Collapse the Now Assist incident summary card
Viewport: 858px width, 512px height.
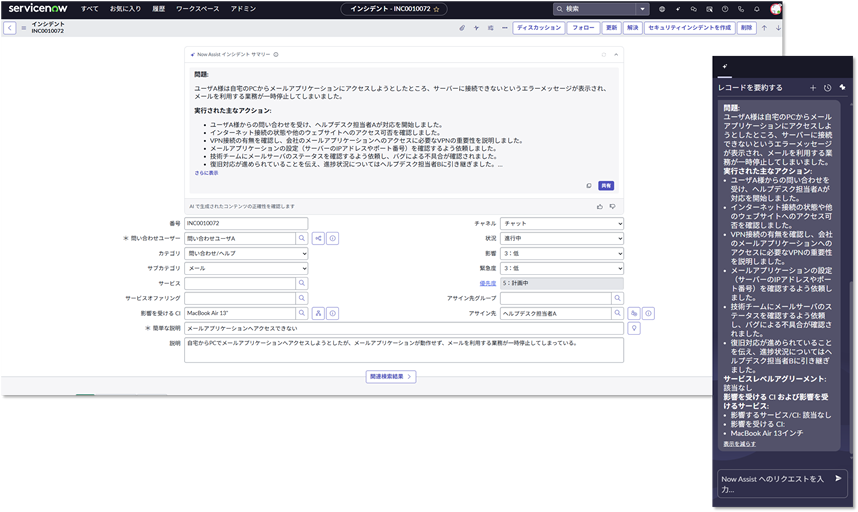coord(616,54)
